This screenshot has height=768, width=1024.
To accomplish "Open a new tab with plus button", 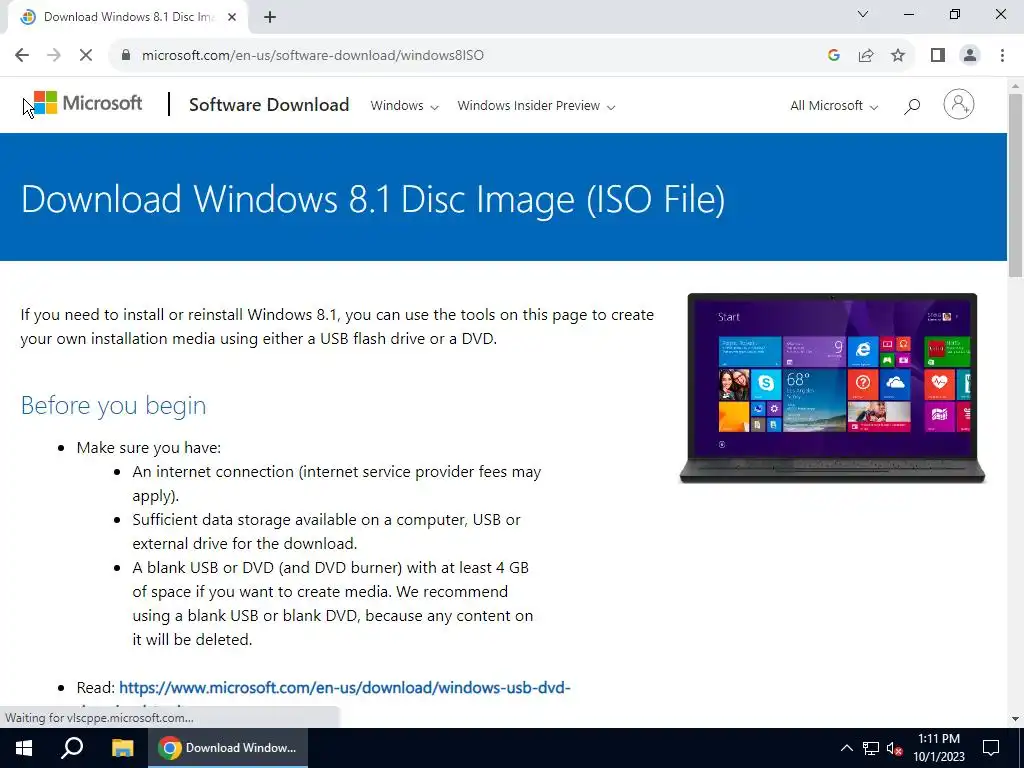I will click(x=270, y=17).
